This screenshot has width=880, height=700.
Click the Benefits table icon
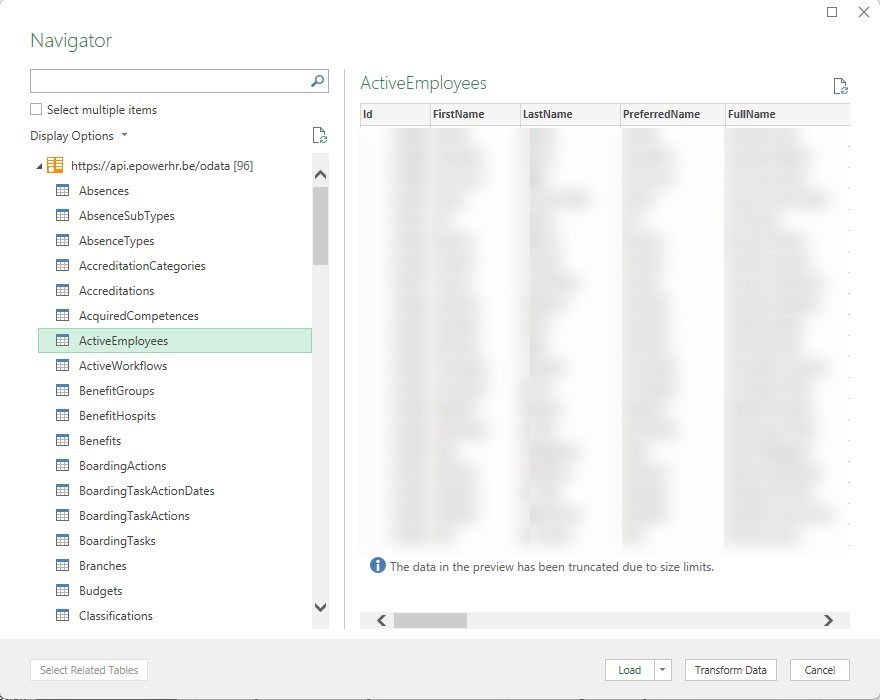(62, 440)
